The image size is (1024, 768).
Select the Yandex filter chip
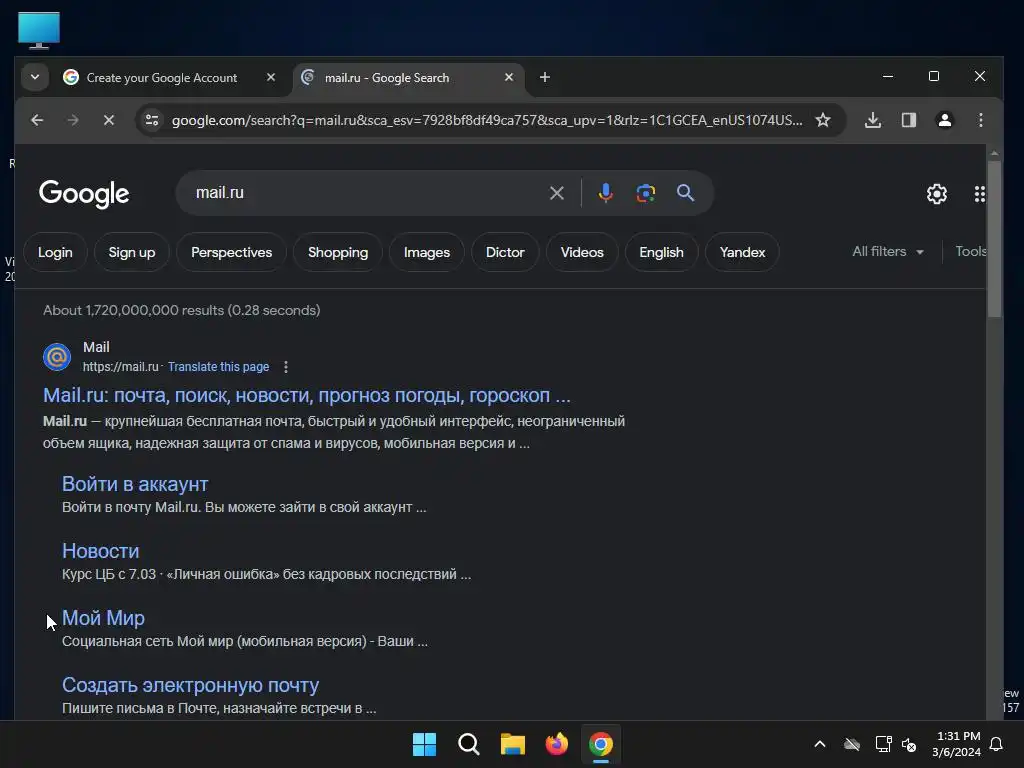click(x=742, y=252)
